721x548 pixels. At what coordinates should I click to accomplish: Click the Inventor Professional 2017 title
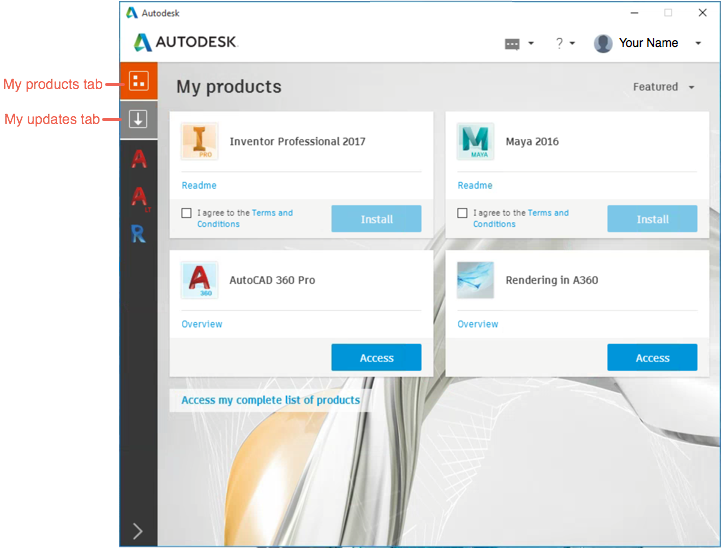[x=298, y=142]
